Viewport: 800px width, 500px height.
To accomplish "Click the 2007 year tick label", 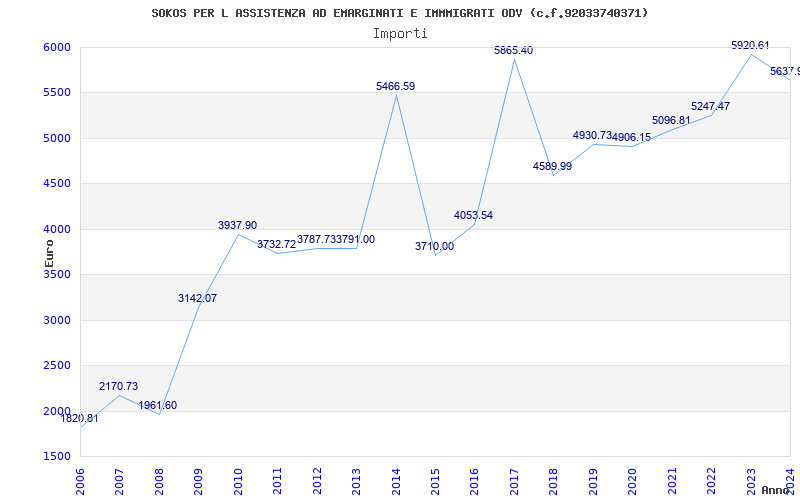I will tap(119, 481).
